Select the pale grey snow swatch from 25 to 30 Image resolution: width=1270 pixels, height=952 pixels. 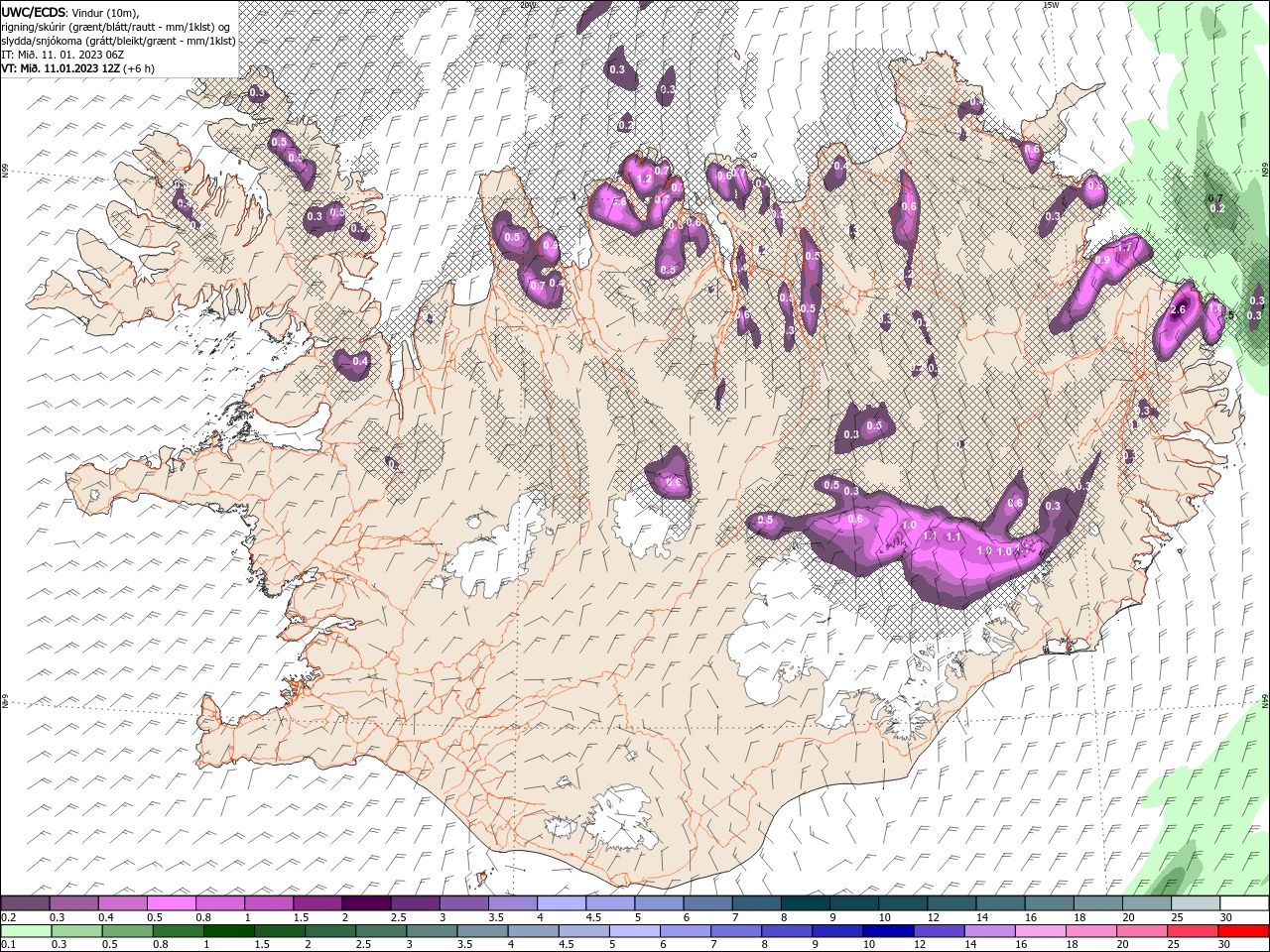pos(1196,903)
